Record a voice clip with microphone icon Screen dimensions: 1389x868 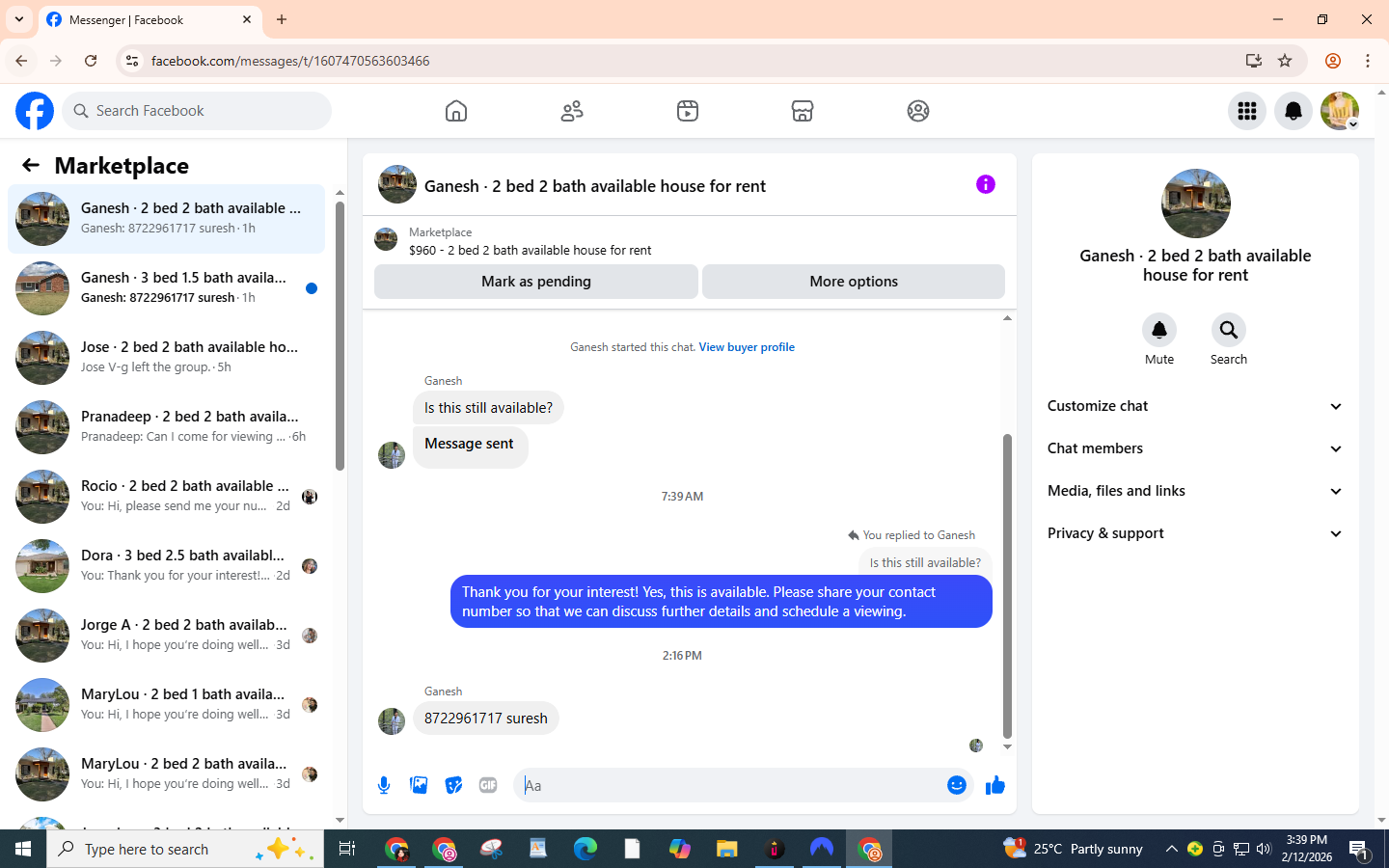pos(384,785)
